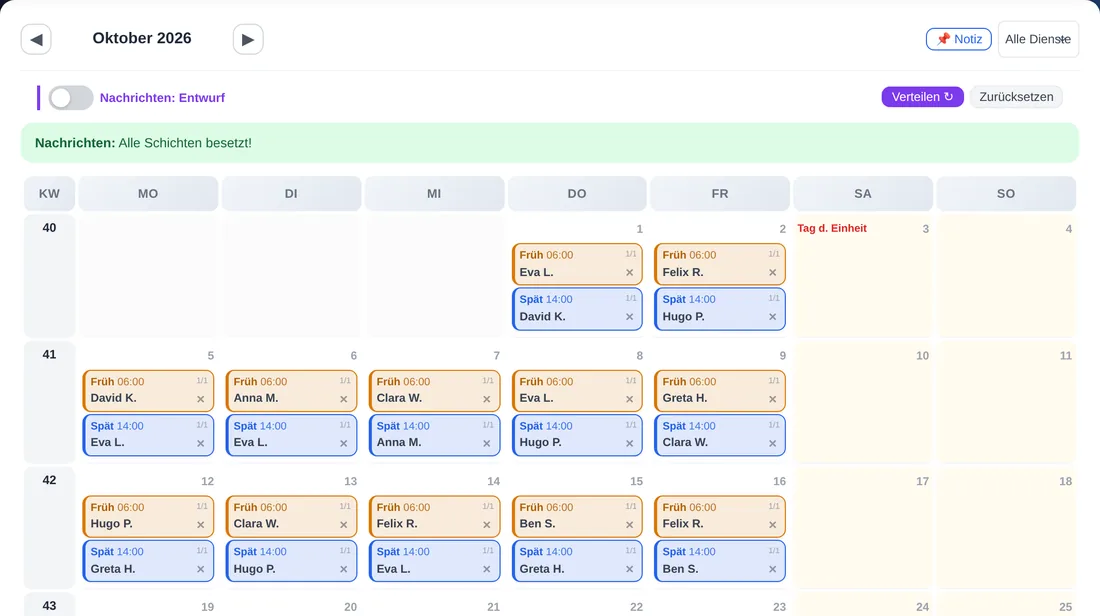
Task: Click day number 10 in Saturday column
Action: (922, 356)
